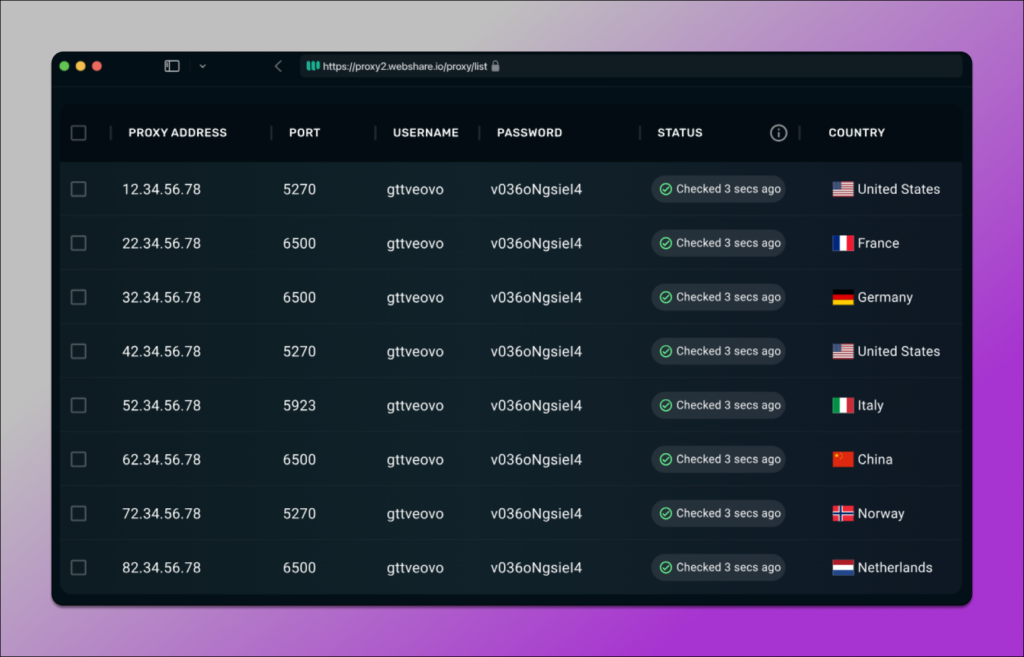Image resolution: width=1024 pixels, height=657 pixels.
Task: Click the back arrow in the browser toolbar
Action: point(278,65)
